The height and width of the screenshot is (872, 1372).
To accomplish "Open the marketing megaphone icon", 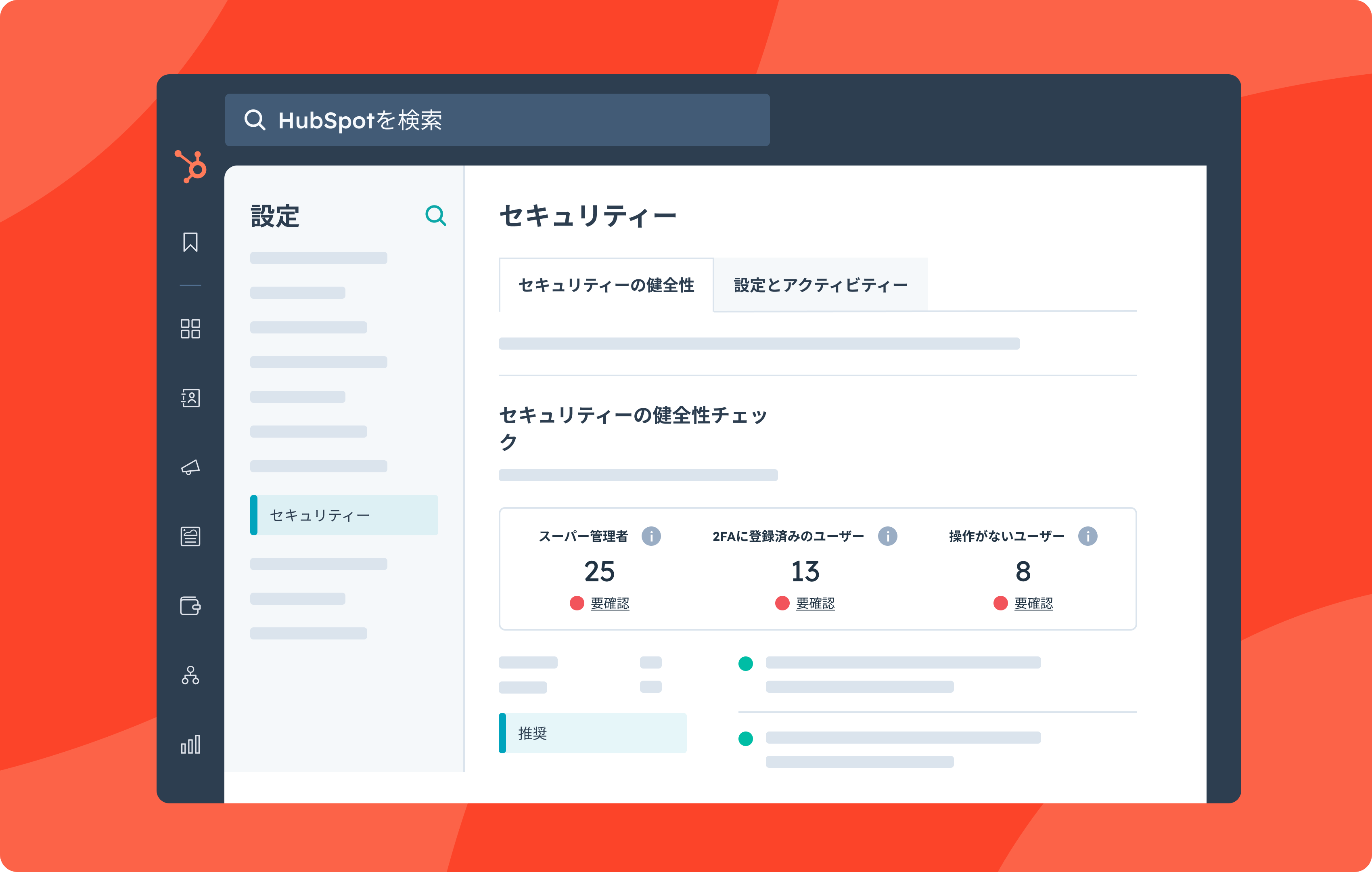I will pos(190,467).
